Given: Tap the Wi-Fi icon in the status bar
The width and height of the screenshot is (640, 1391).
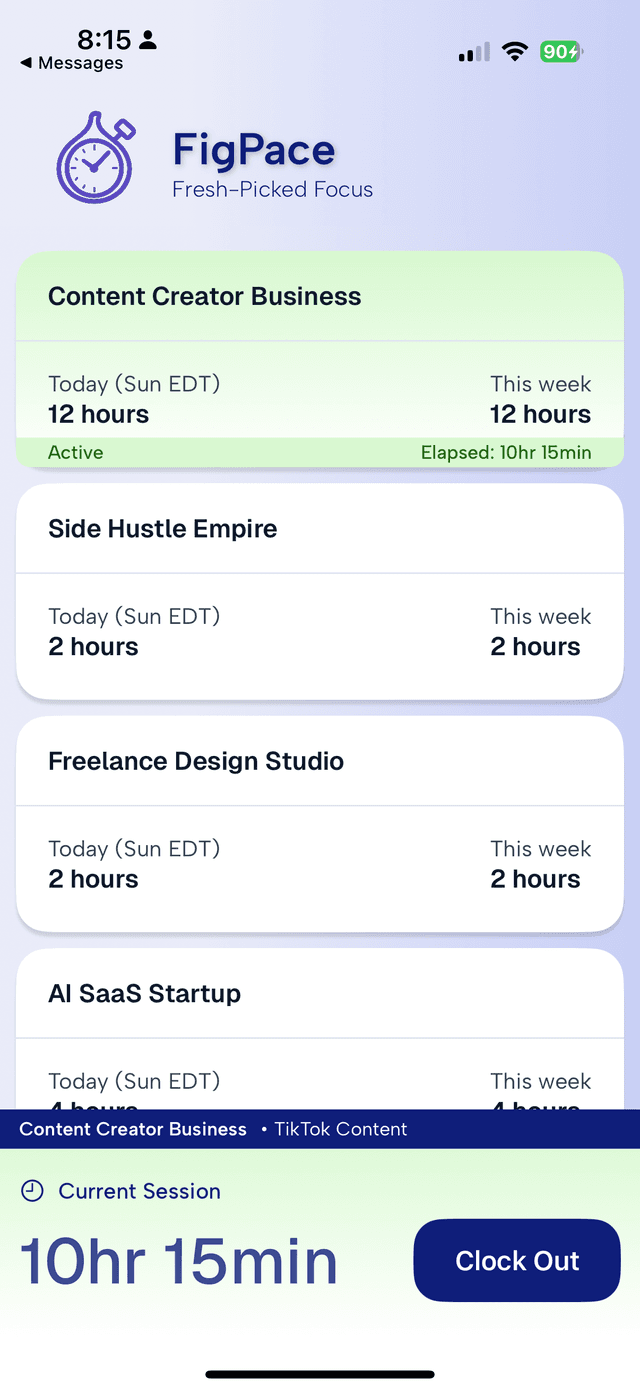Looking at the screenshot, I should point(514,50).
